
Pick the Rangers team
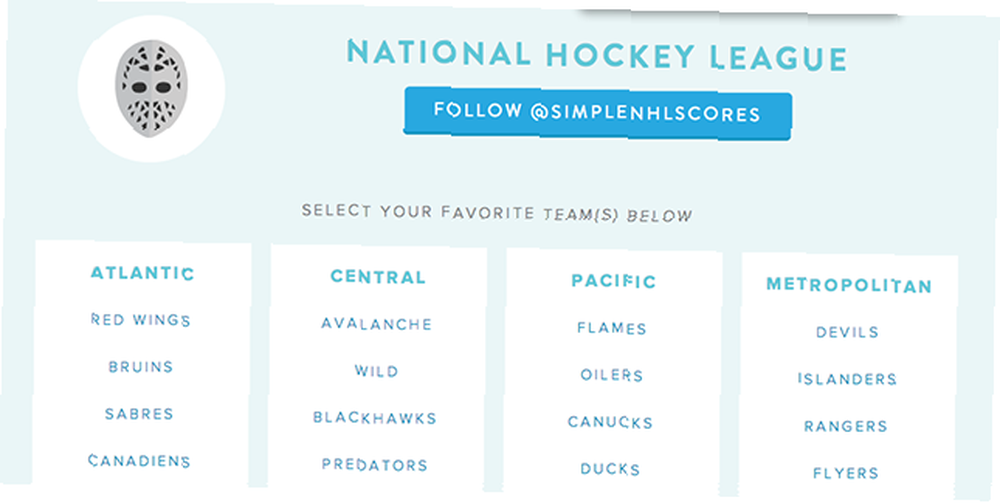pyautogui.click(x=846, y=426)
